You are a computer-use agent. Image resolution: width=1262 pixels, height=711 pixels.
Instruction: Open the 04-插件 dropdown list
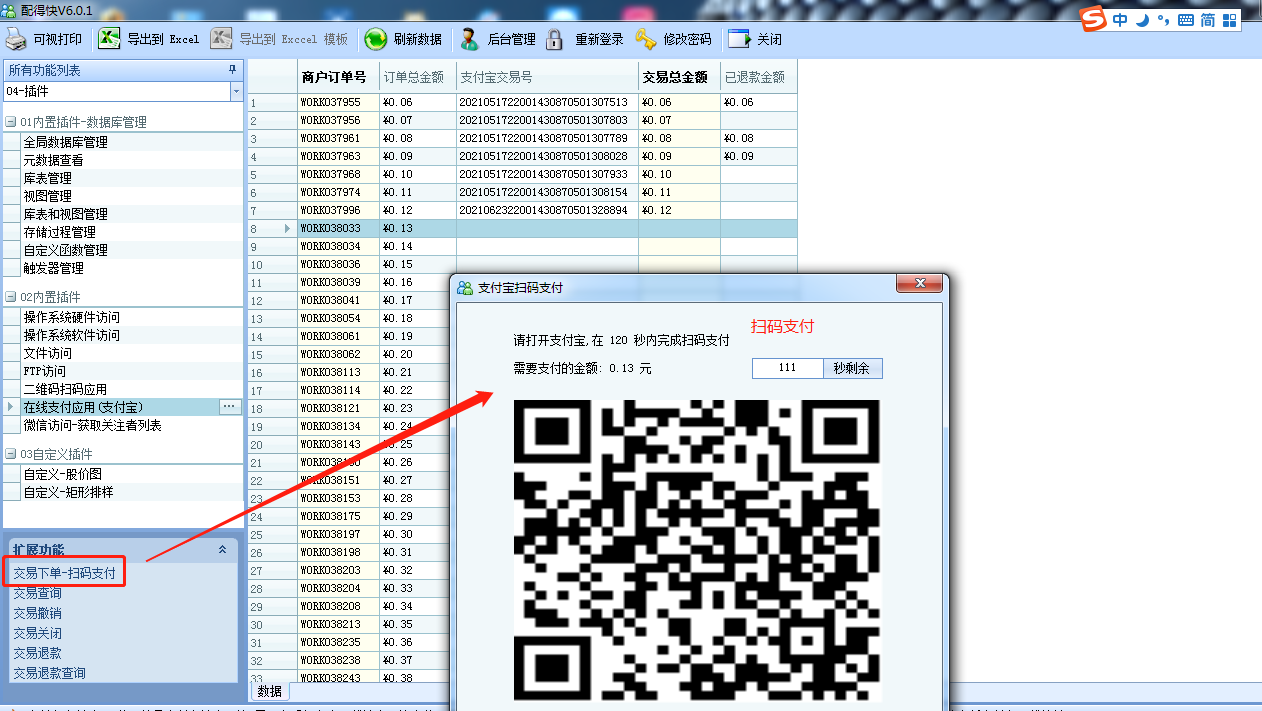236,91
